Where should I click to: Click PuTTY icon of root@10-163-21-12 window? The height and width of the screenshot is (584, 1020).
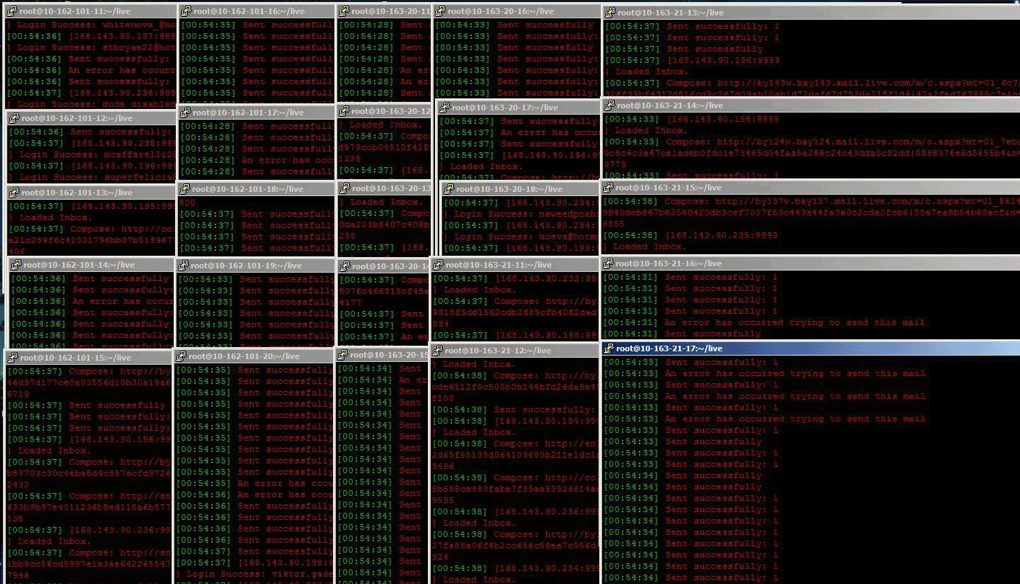[438, 351]
